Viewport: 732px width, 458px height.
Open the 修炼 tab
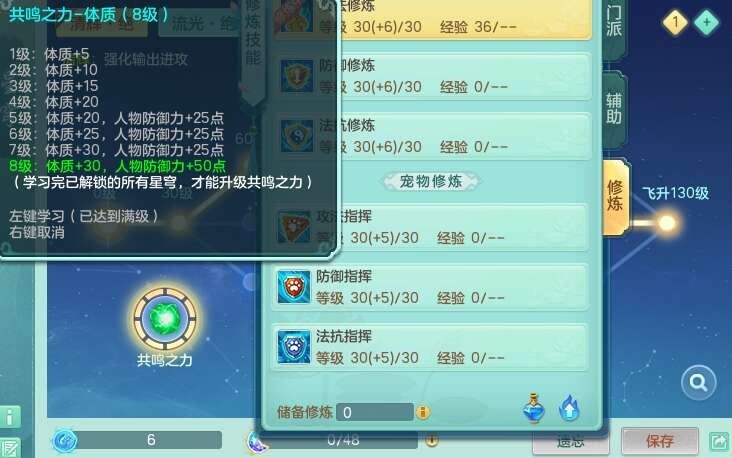click(615, 197)
